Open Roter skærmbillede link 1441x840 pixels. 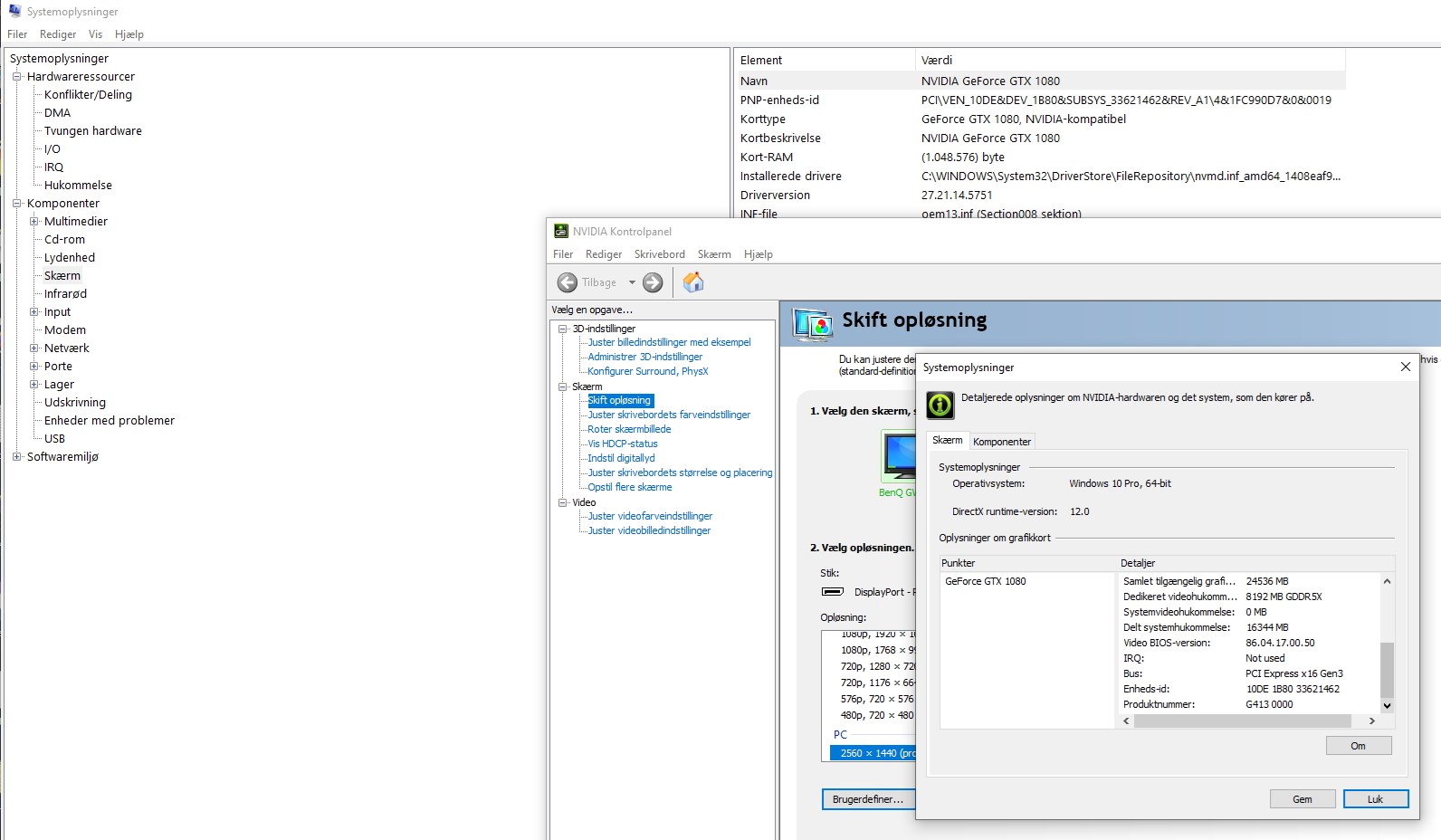[630, 429]
